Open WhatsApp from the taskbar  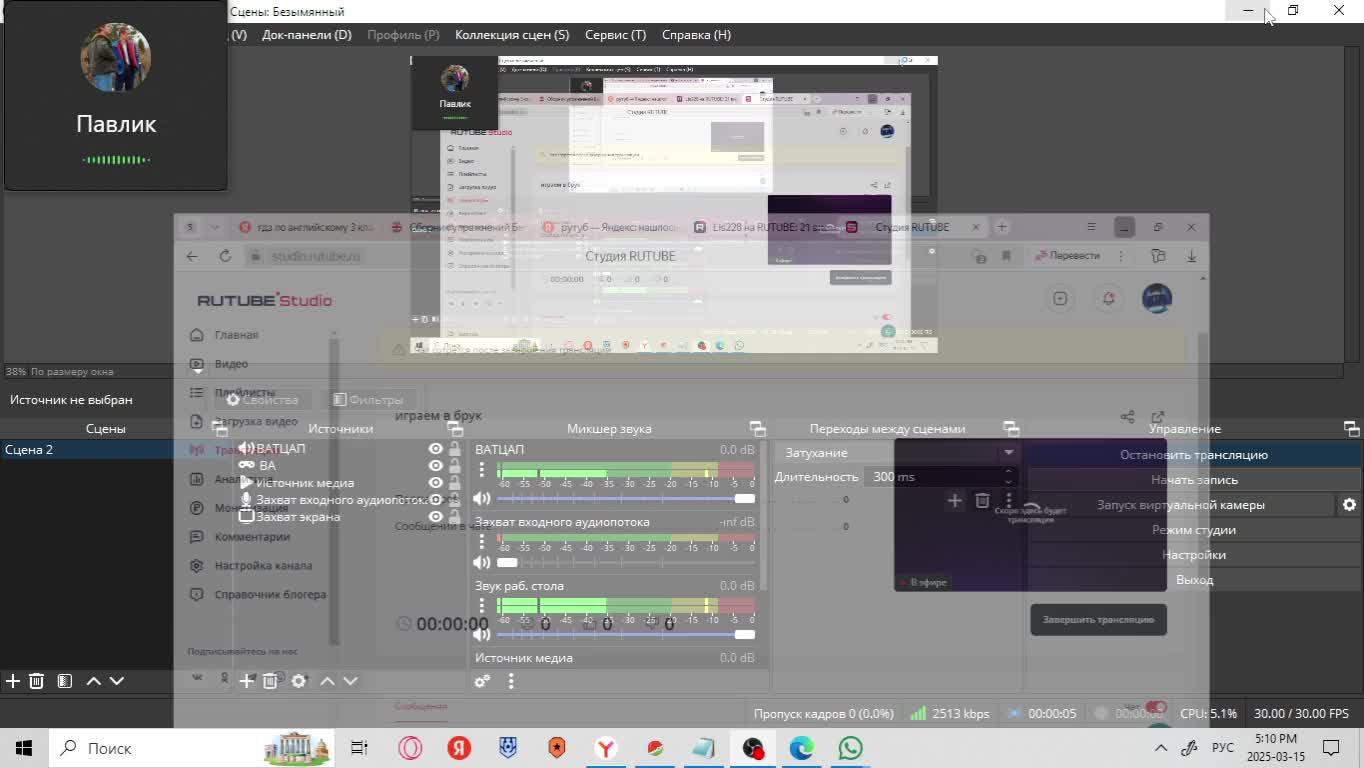[850, 748]
